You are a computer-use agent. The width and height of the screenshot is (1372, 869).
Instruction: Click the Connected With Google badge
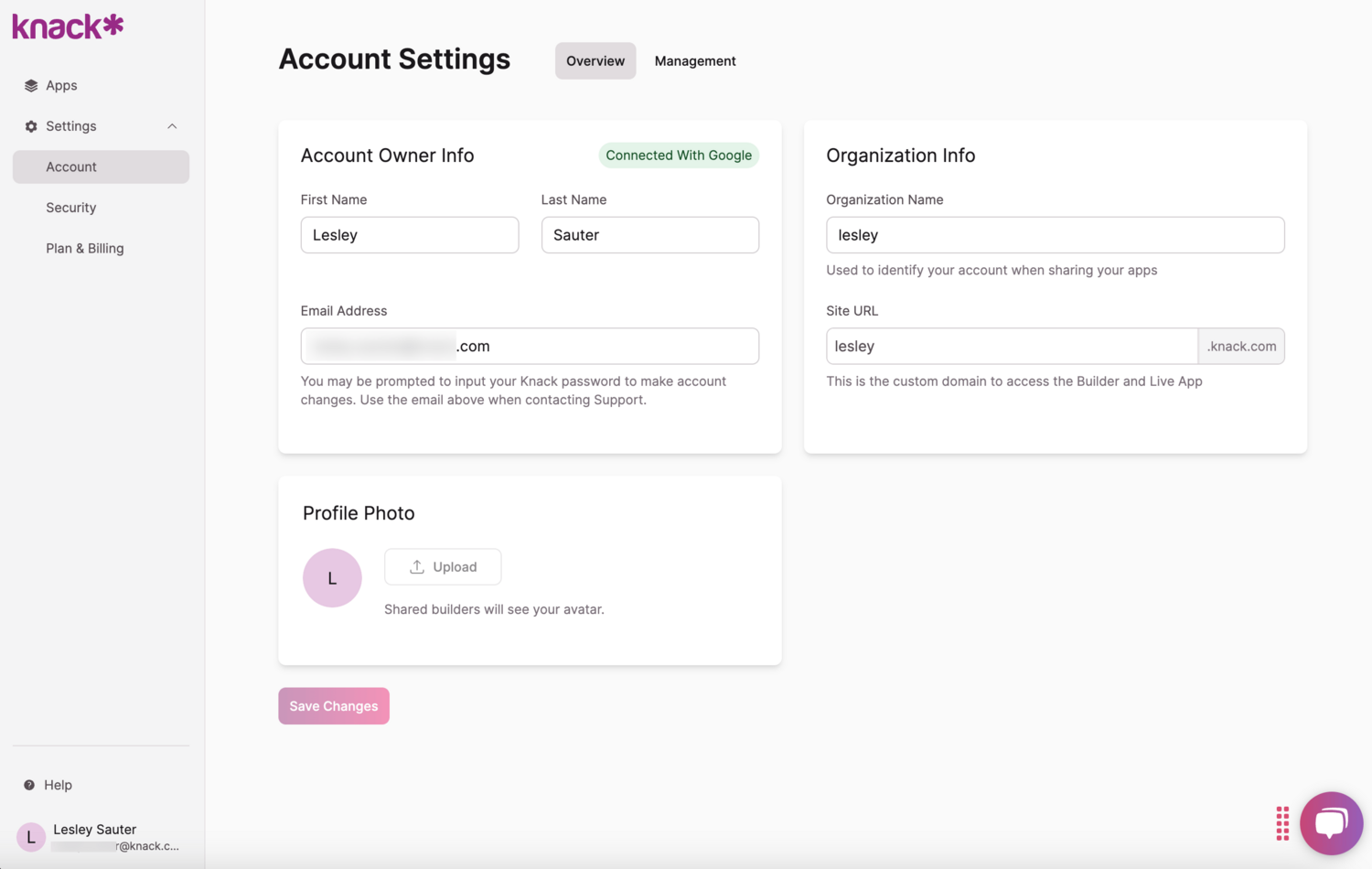[x=678, y=156]
